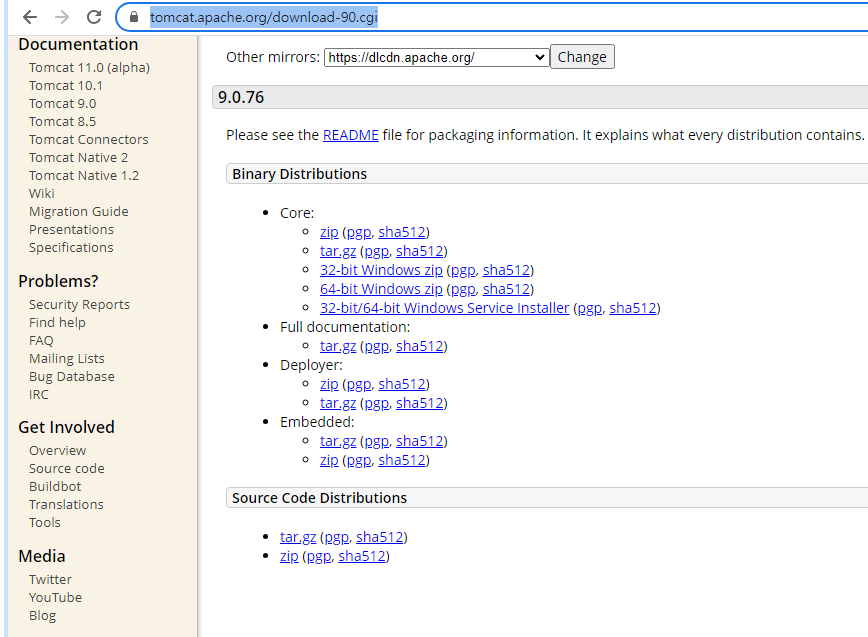Click the browser back arrow
868x637 pixels.
tap(30, 17)
